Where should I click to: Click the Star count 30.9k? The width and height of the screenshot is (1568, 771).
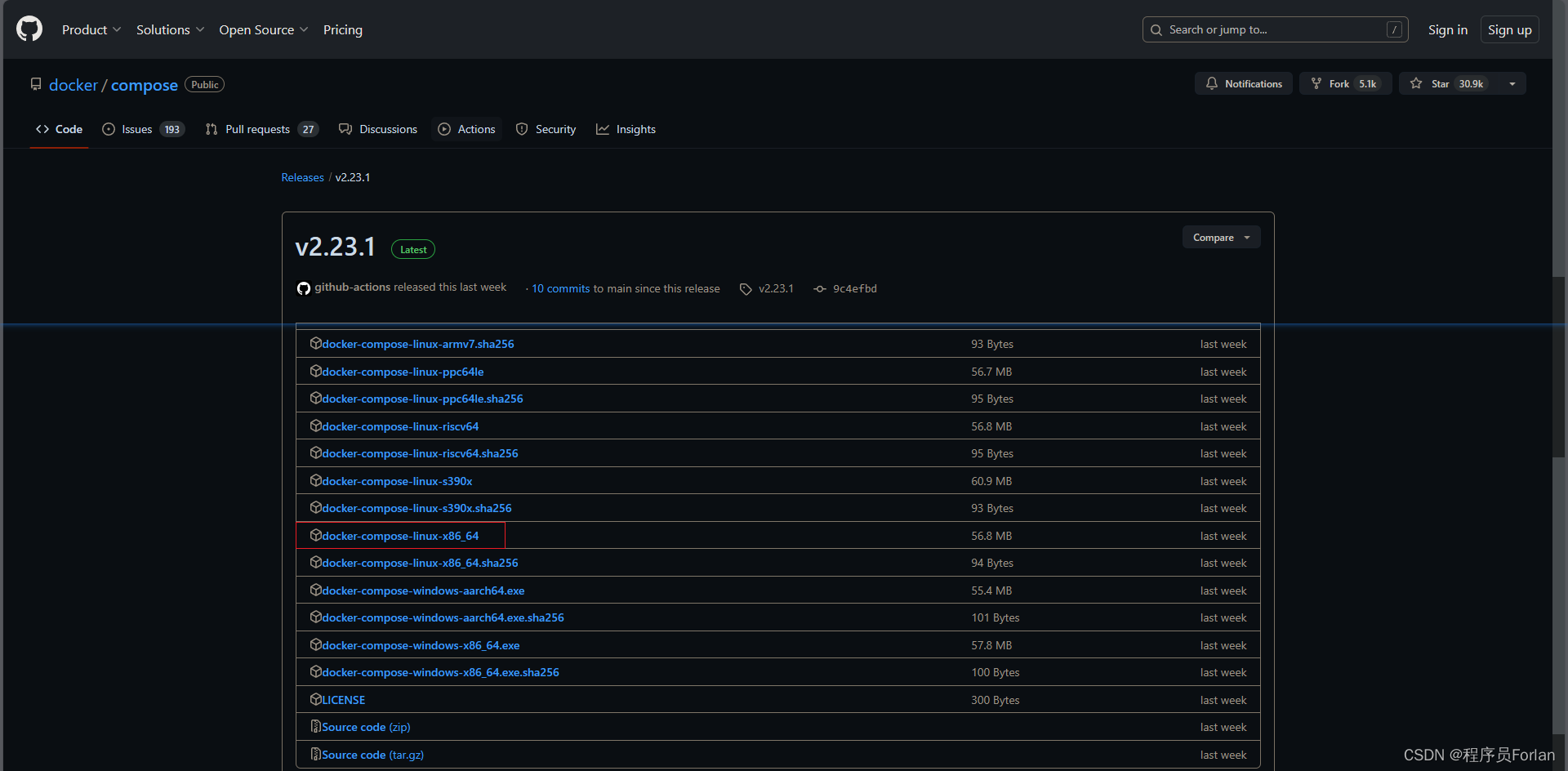(x=1471, y=83)
